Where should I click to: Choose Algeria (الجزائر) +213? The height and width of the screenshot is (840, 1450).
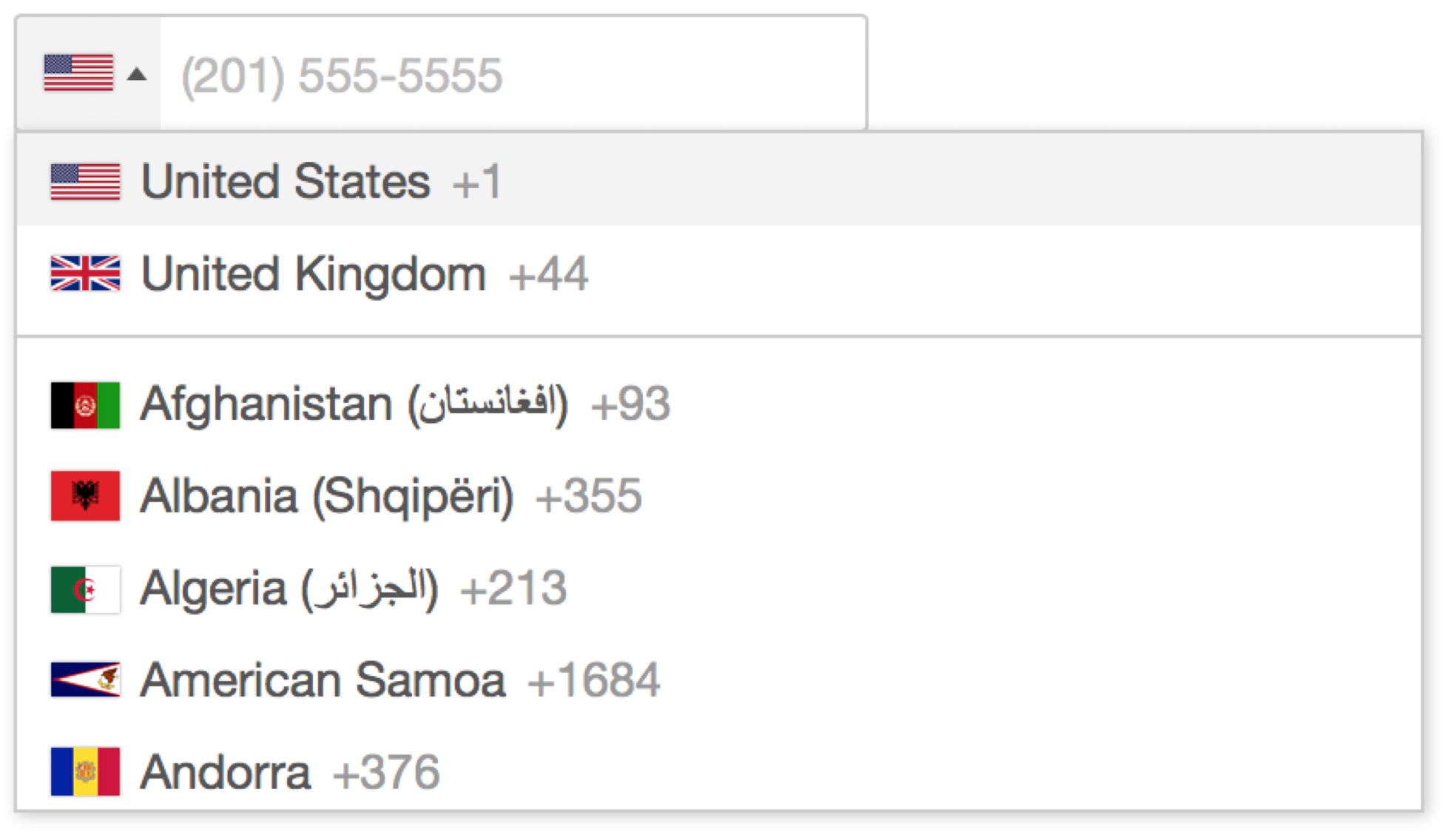[x=340, y=588]
